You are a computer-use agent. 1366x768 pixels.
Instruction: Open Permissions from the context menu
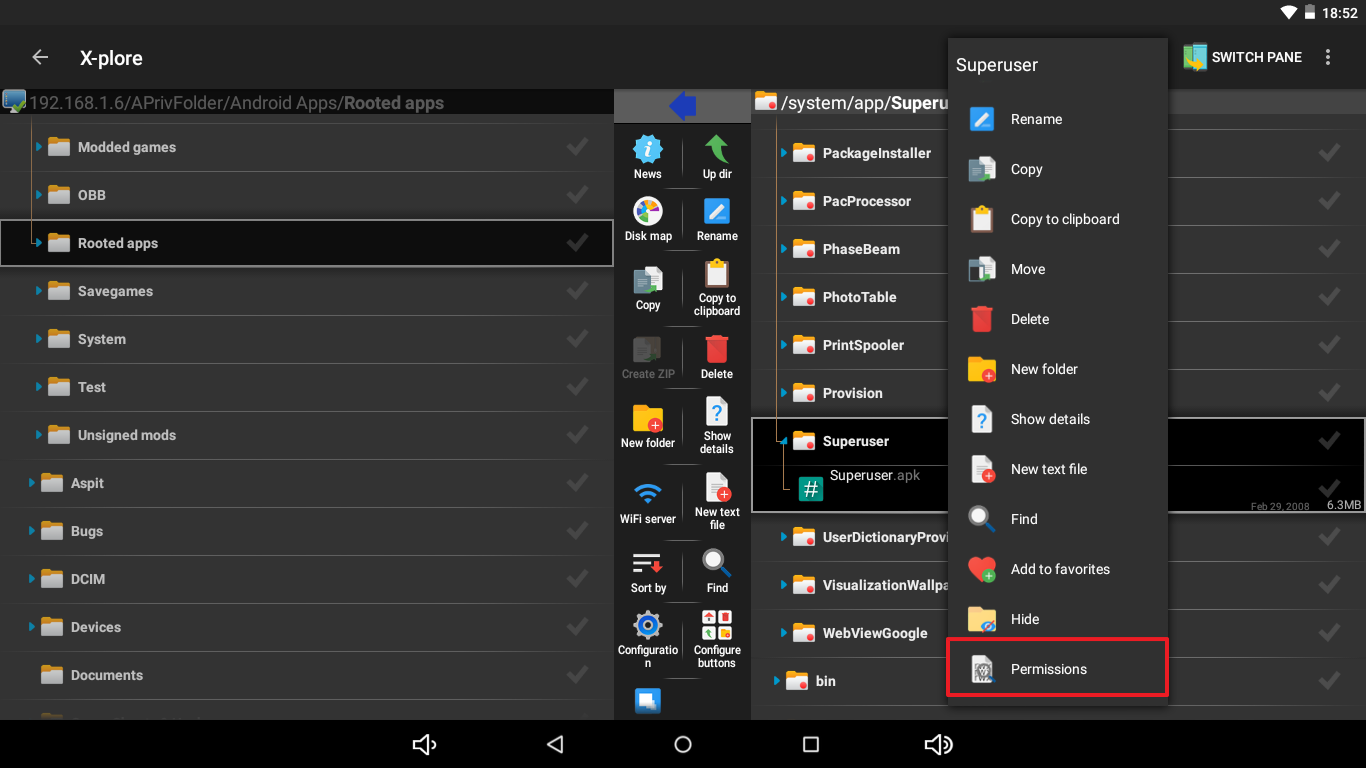[1057, 669]
